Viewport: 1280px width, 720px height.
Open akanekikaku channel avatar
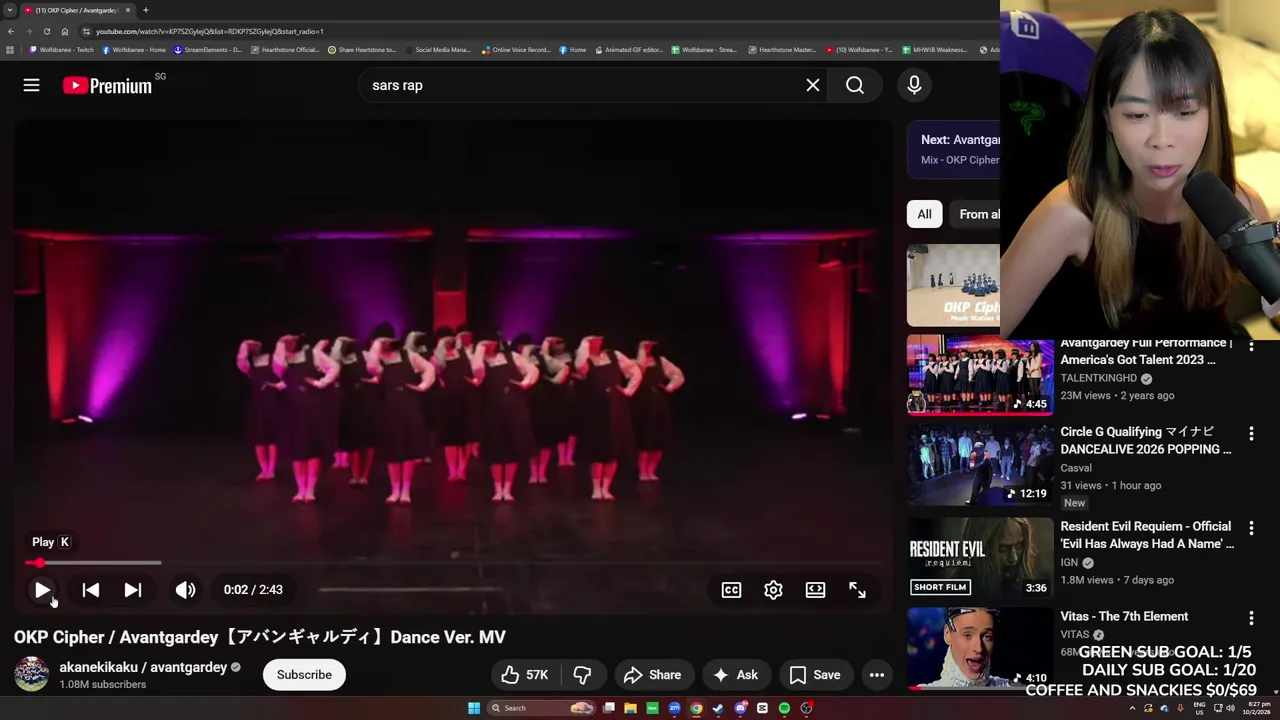pyautogui.click(x=31, y=674)
